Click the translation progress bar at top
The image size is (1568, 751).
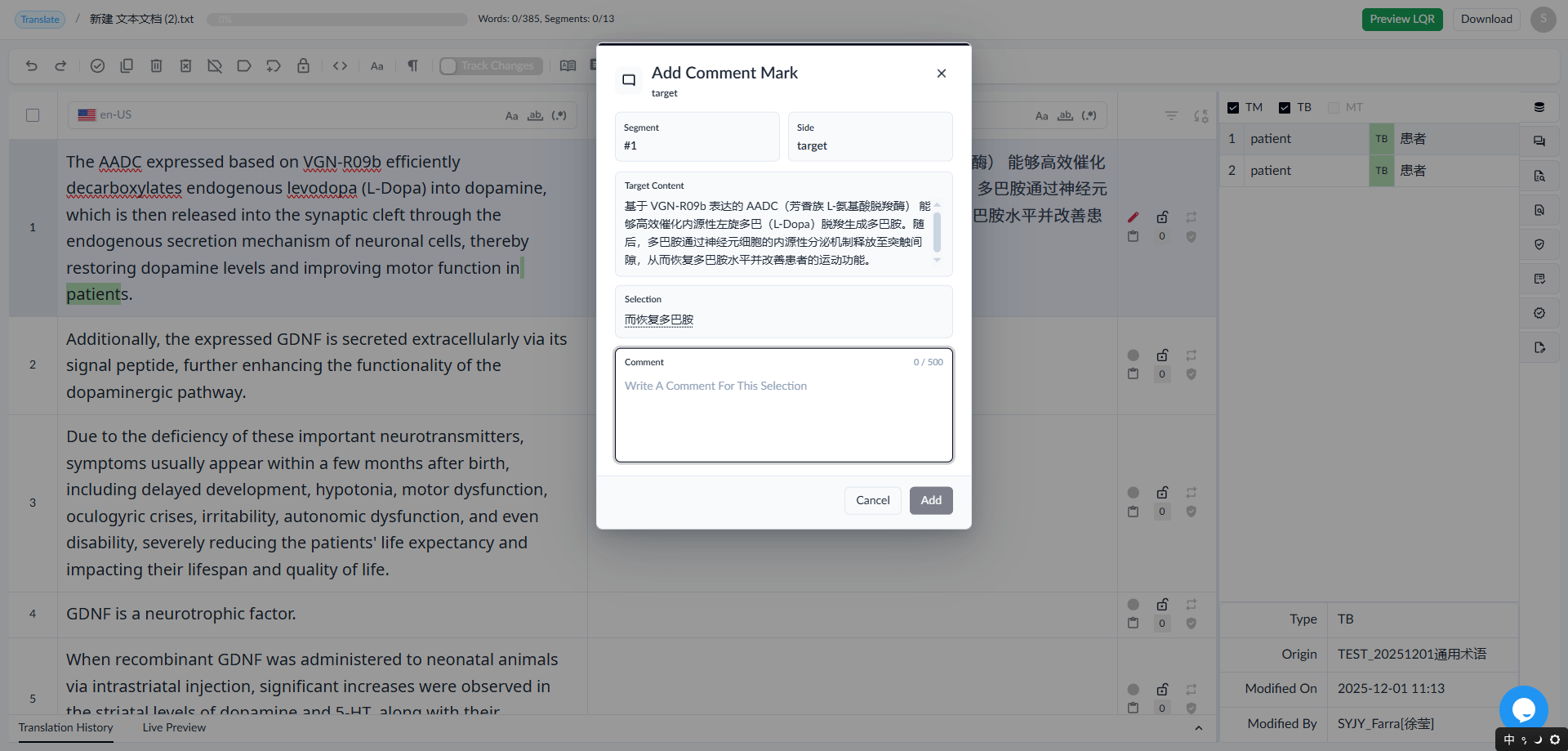pos(336,20)
